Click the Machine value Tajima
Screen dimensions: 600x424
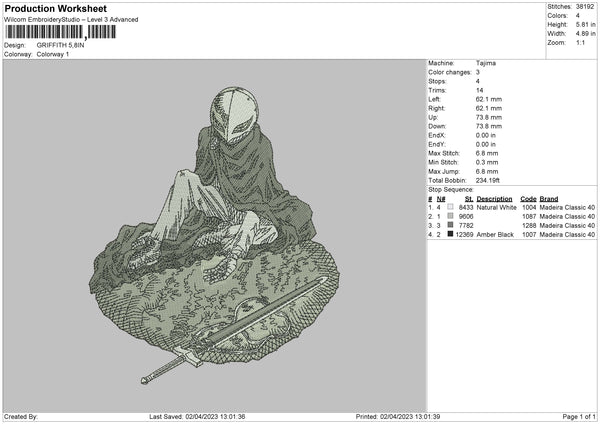486,63
